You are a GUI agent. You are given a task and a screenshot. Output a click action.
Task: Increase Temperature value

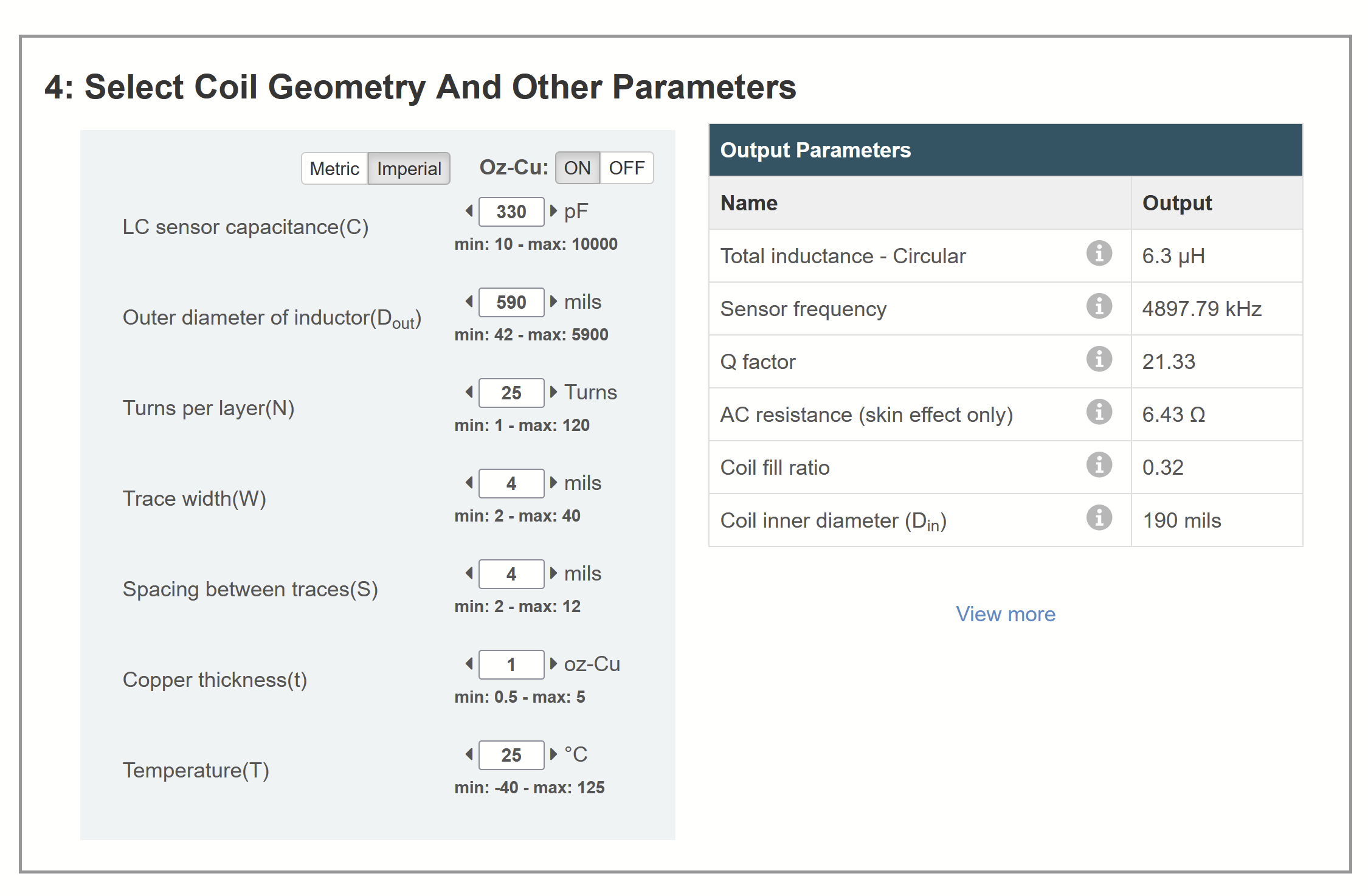[x=553, y=754]
